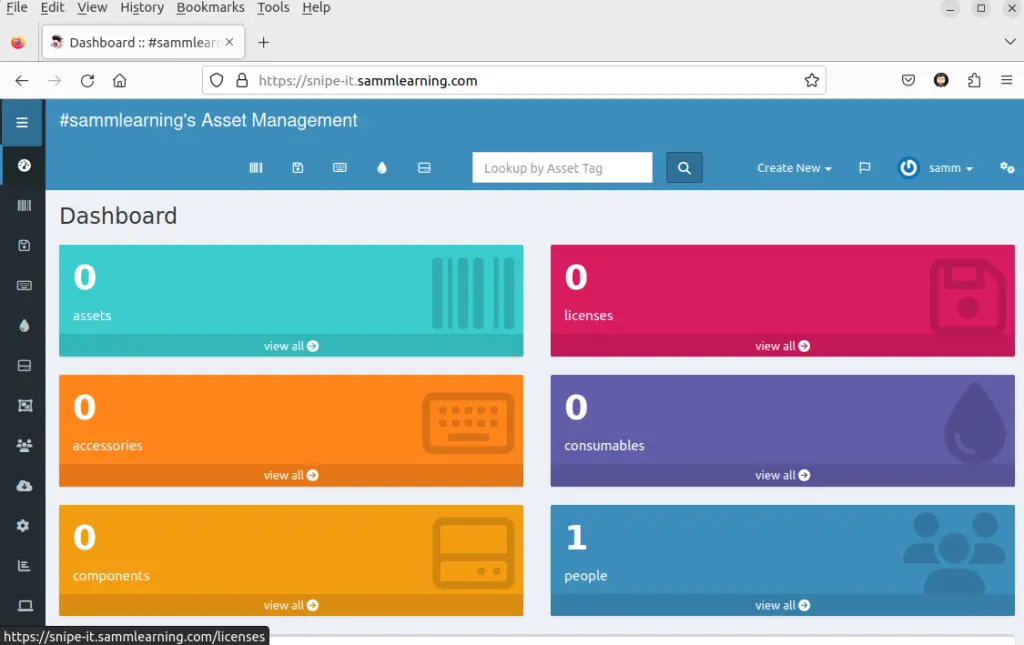Bookmark this page with star icon
The width and height of the screenshot is (1024, 645).
pyautogui.click(x=812, y=80)
